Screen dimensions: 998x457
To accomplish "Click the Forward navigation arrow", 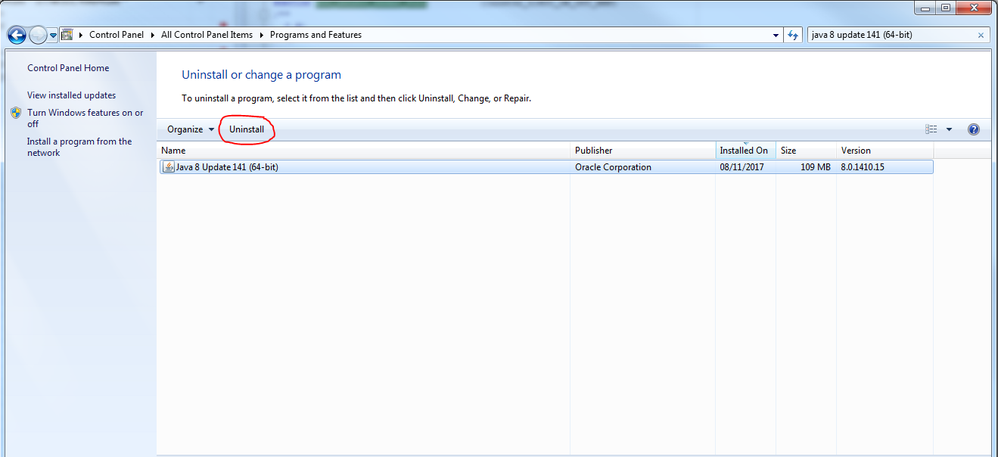I will click(38, 35).
